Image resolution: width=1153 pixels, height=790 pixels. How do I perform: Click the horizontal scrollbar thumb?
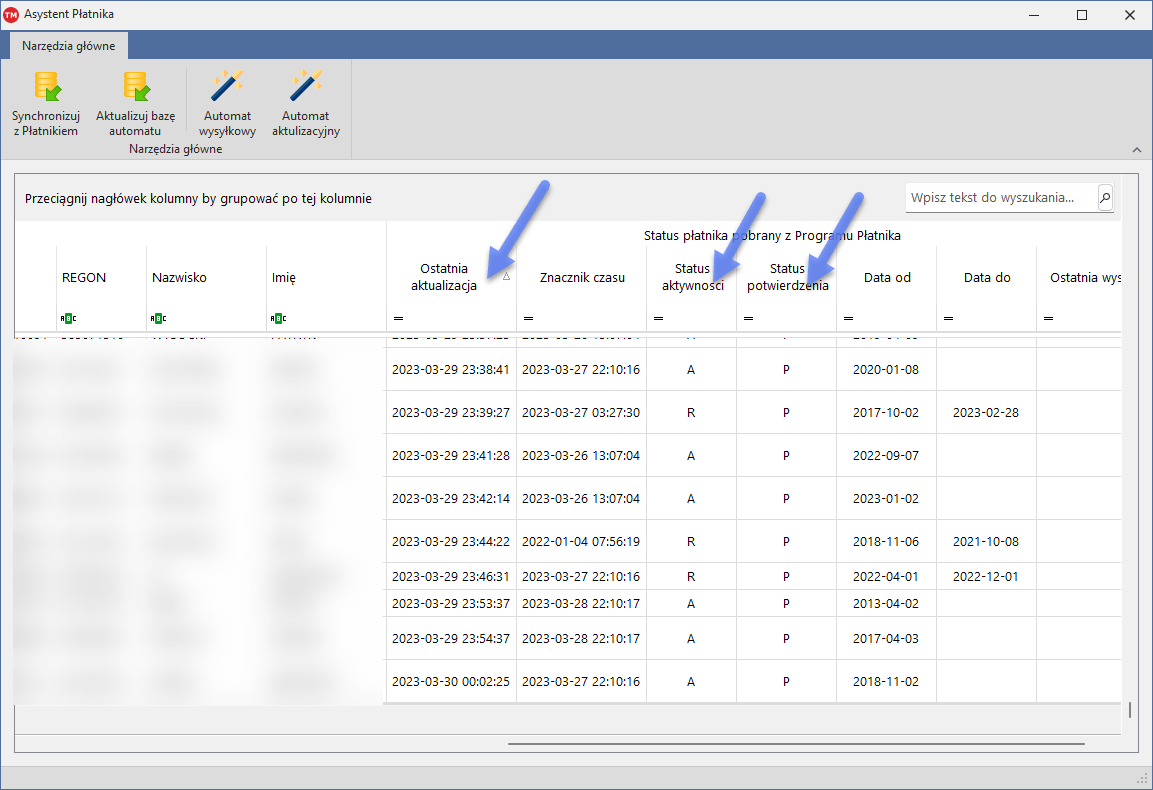pos(795,744)
